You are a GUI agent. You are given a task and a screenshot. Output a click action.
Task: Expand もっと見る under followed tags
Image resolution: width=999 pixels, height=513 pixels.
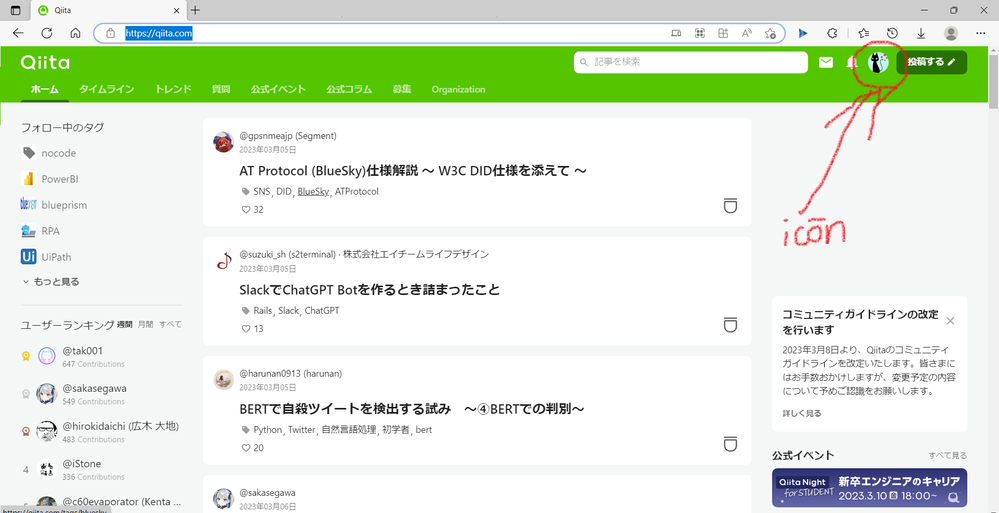(51, 282)
